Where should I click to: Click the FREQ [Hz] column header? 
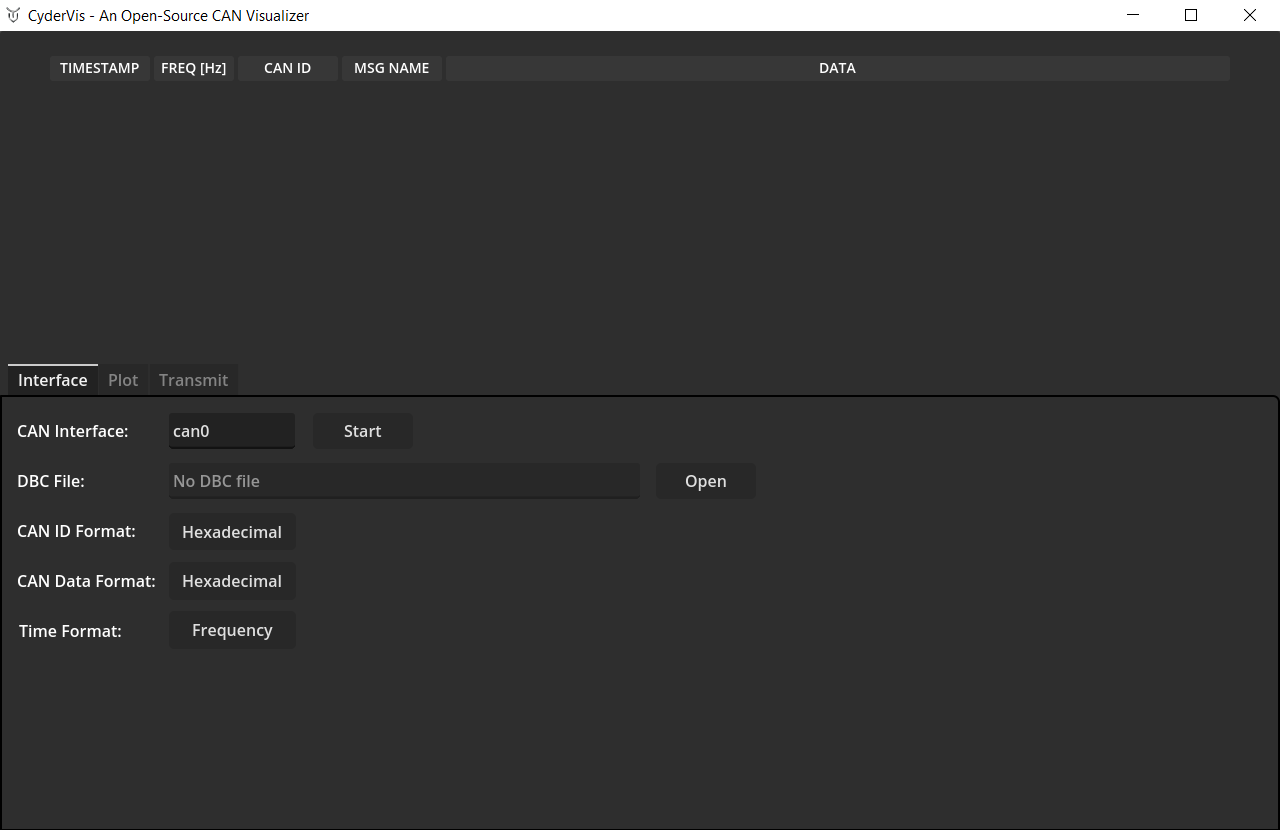193,68
